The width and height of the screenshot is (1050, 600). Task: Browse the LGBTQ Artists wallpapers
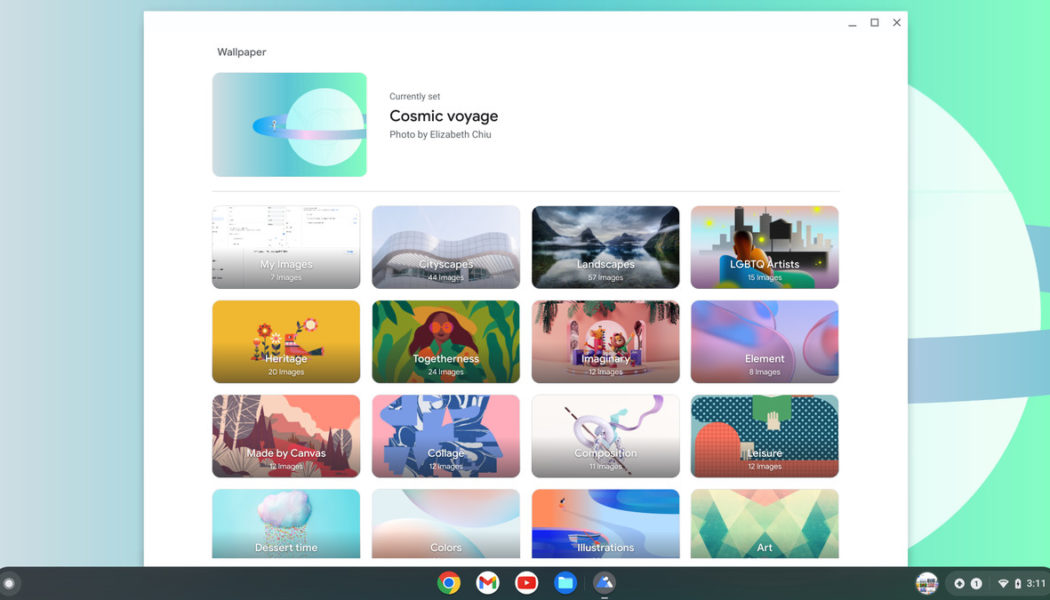[764, 246]
